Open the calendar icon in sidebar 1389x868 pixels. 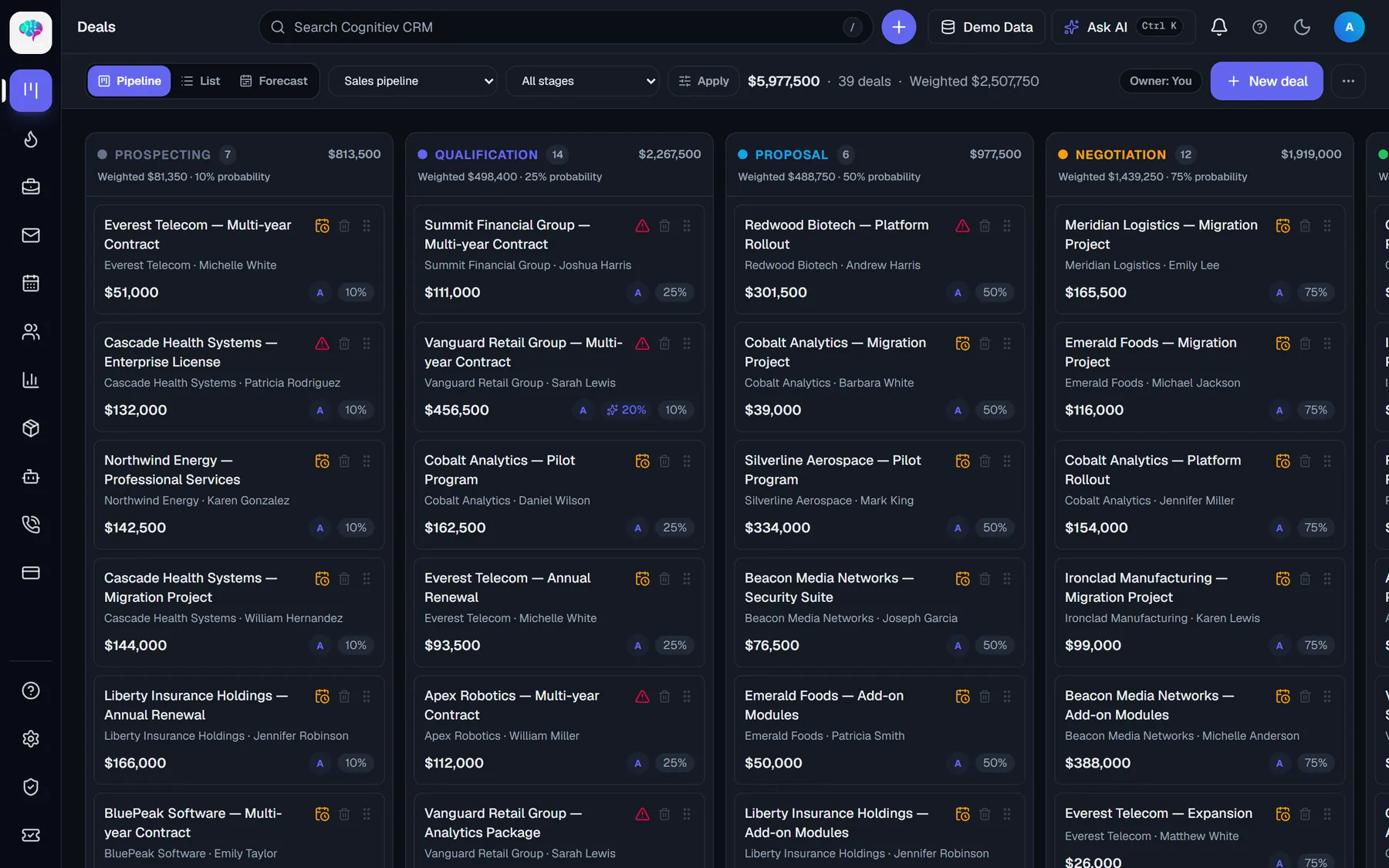click(31, 283)
